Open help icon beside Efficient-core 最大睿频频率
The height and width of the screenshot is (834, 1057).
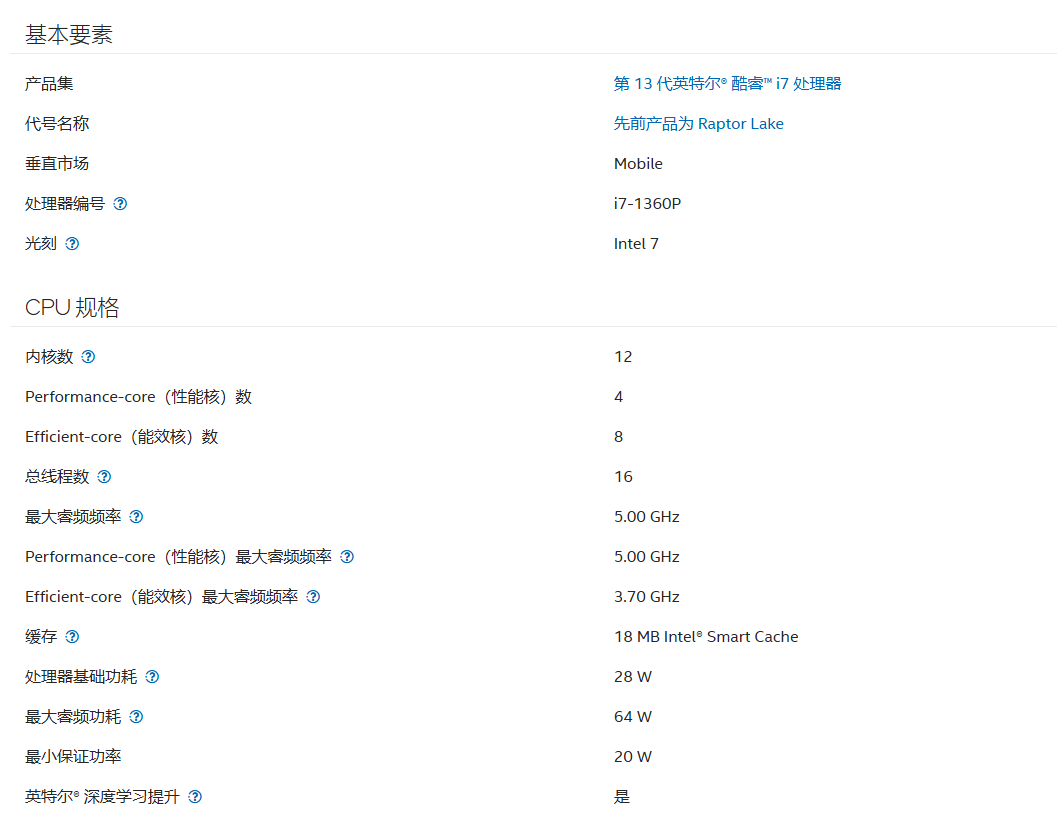tap(313, 597)
